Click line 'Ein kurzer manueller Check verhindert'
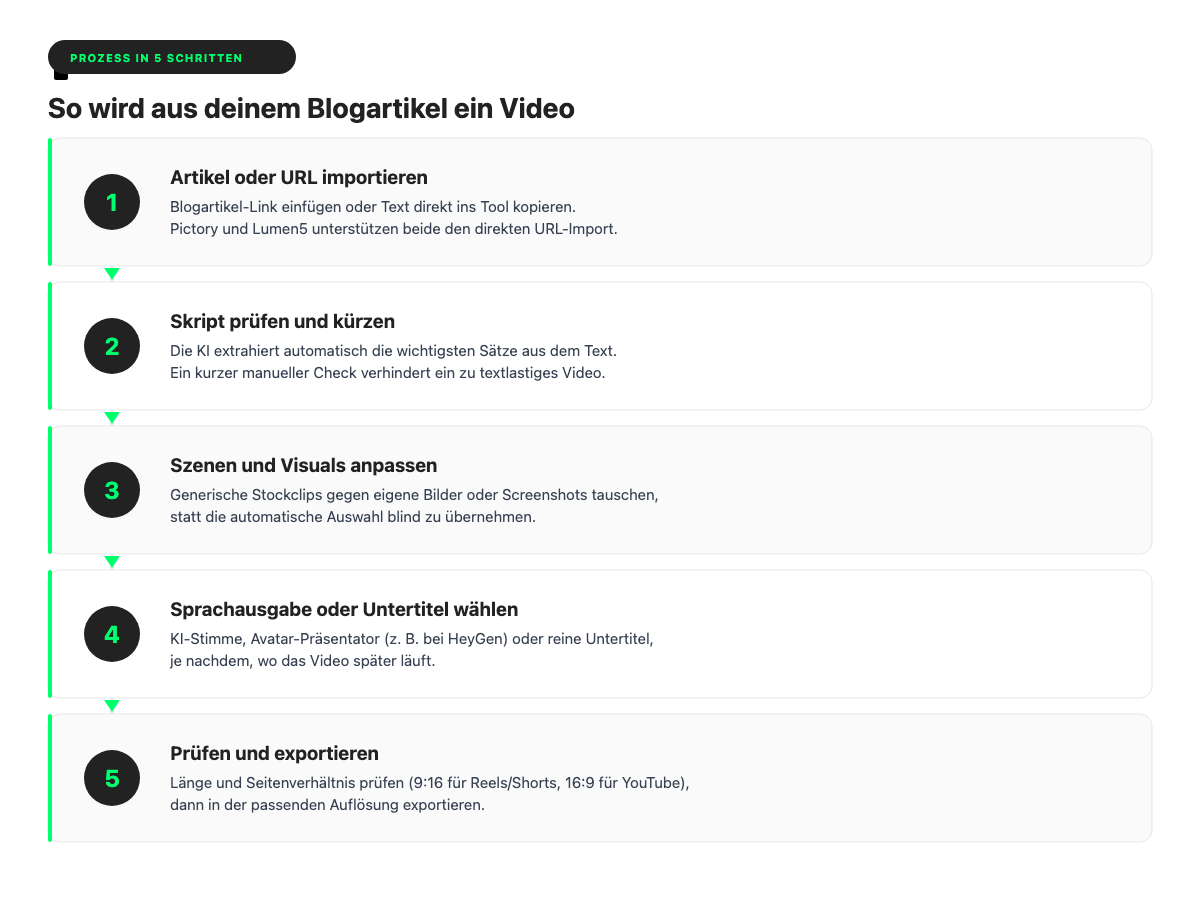 pyautogui.click(x=388, y=373)
